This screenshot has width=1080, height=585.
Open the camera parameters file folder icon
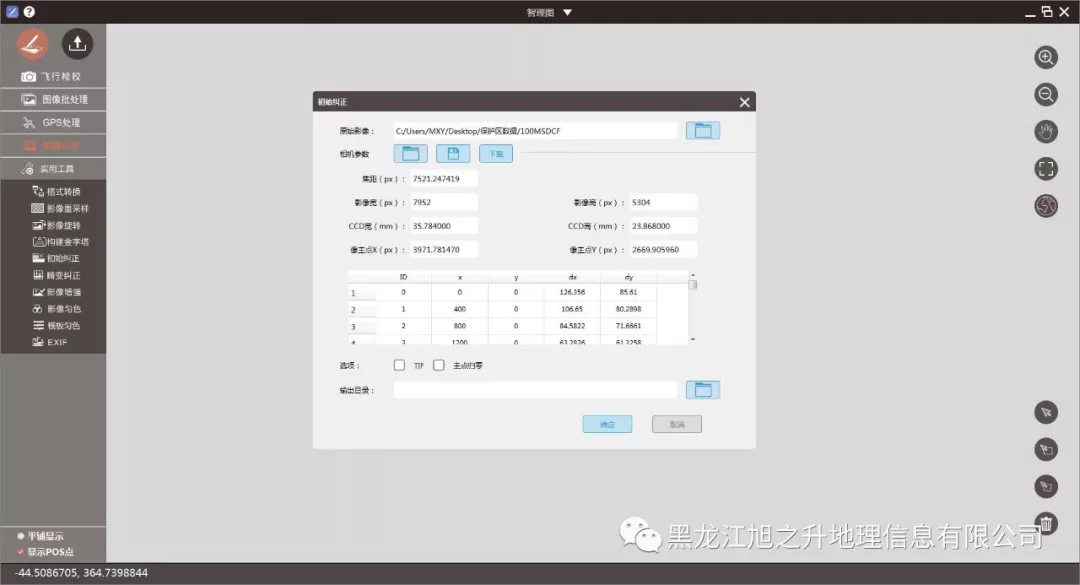tap(410, 153)
